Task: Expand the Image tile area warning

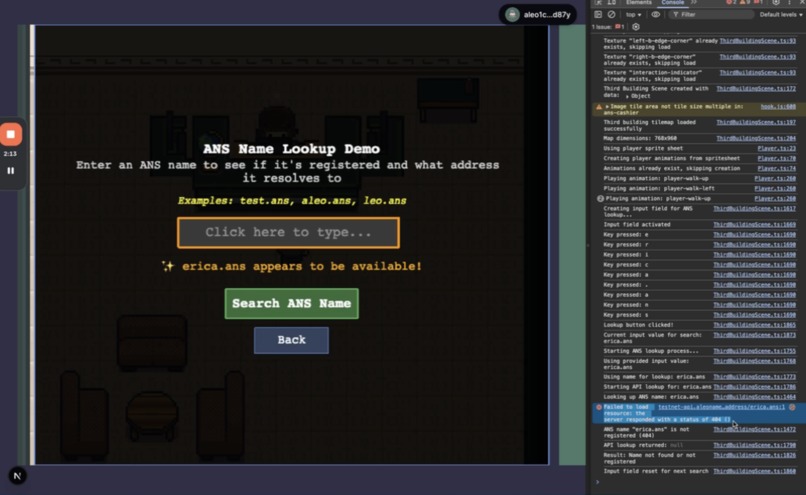Action: coord(607,106)
